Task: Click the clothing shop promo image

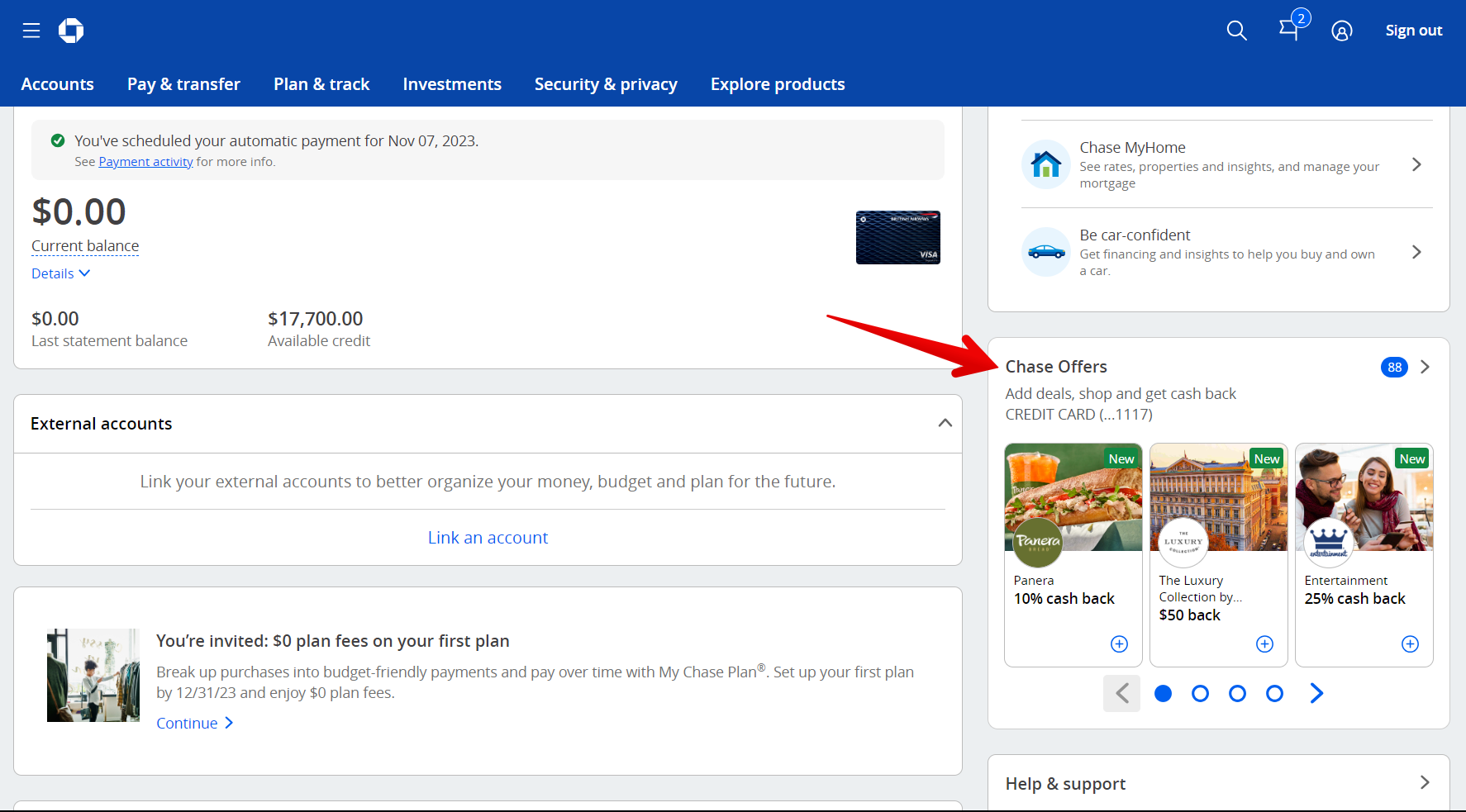Action: 93,676
